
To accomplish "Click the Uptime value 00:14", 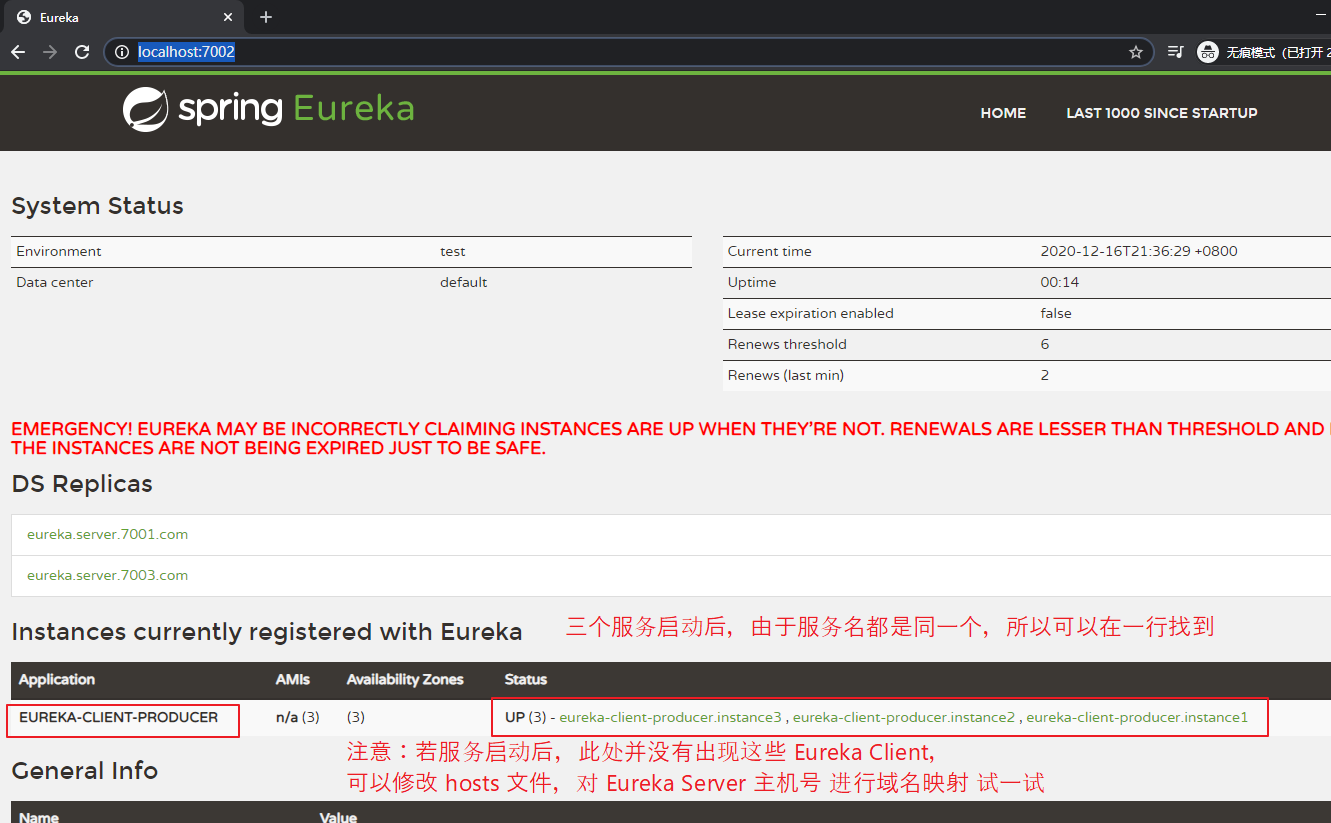I will click(x=1060, y=282).
